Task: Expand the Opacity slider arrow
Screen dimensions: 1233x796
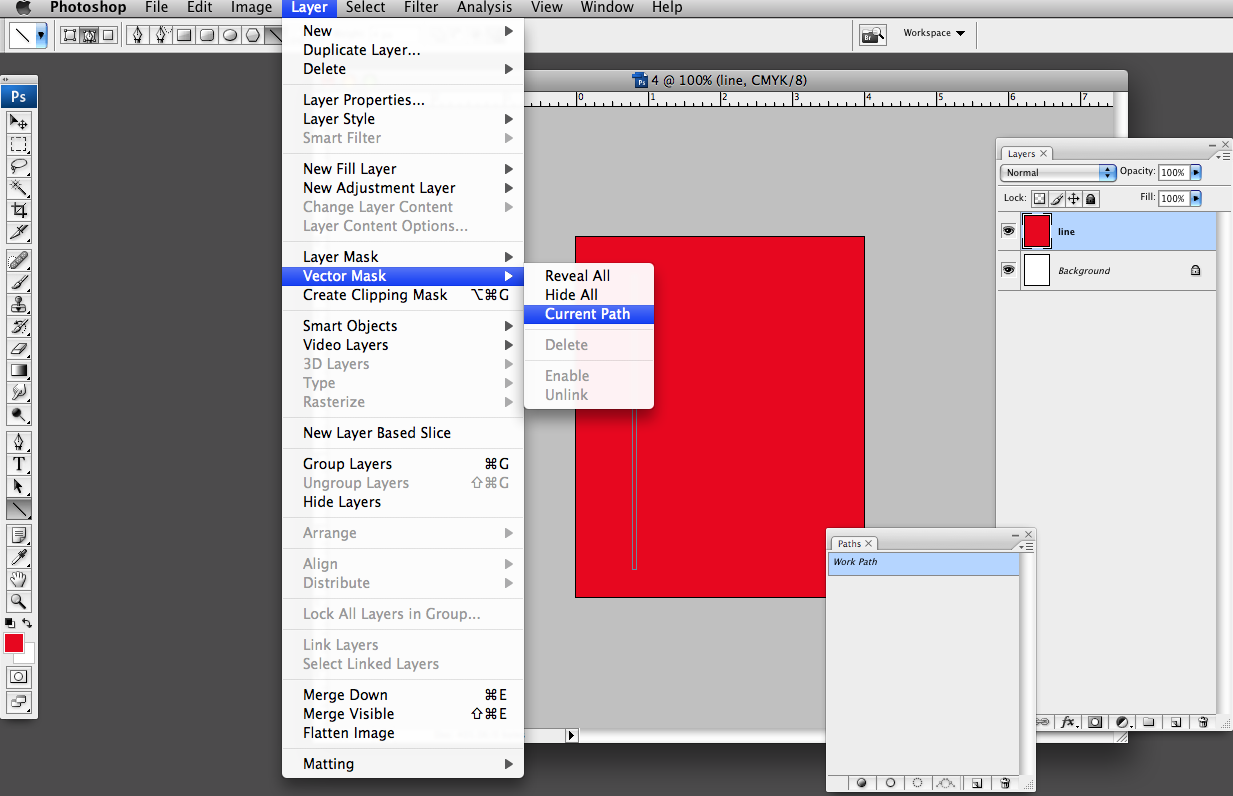Action: [x=1196, y=172]
